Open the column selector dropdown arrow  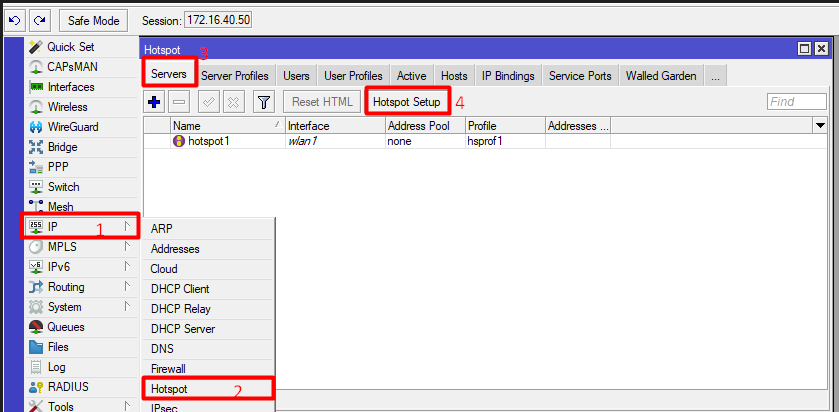coord(821,126)
